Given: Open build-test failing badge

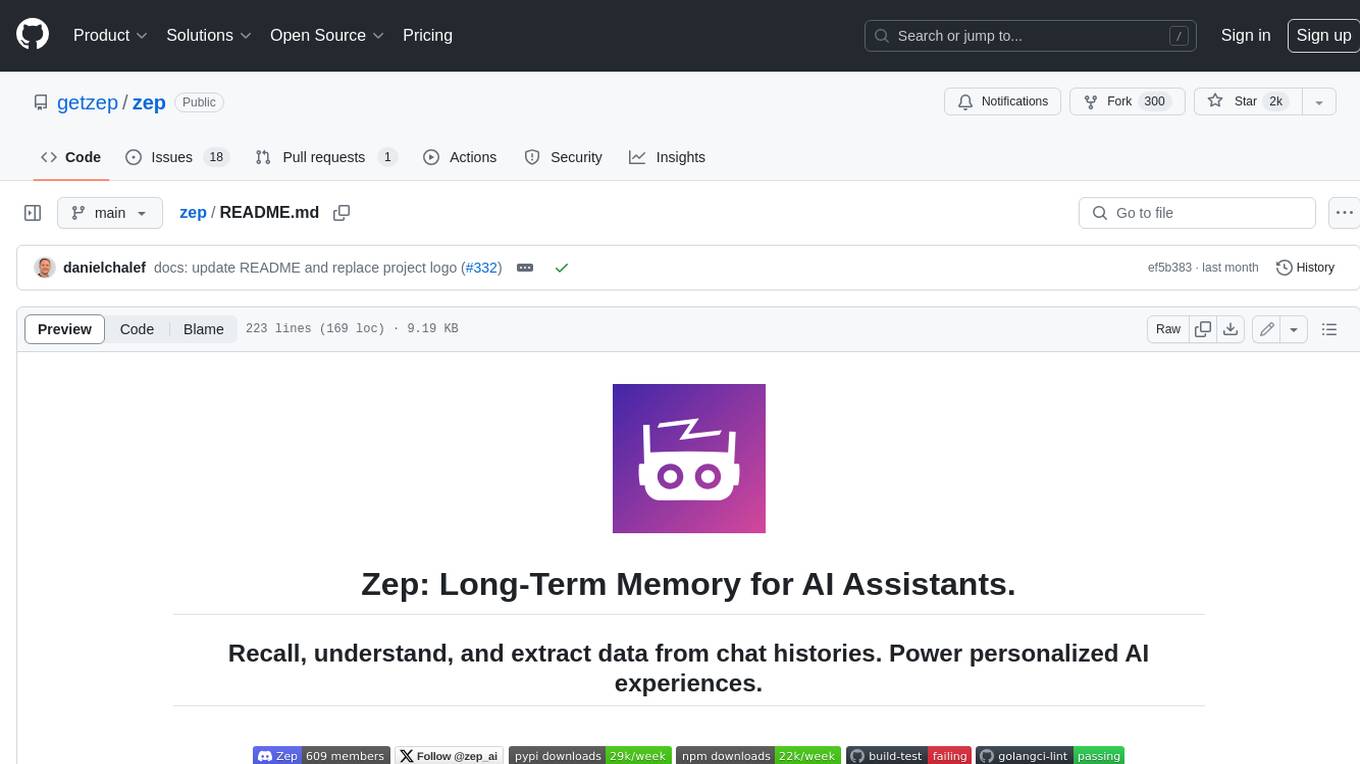Looking at the screenshot, I should pos(909,756).
